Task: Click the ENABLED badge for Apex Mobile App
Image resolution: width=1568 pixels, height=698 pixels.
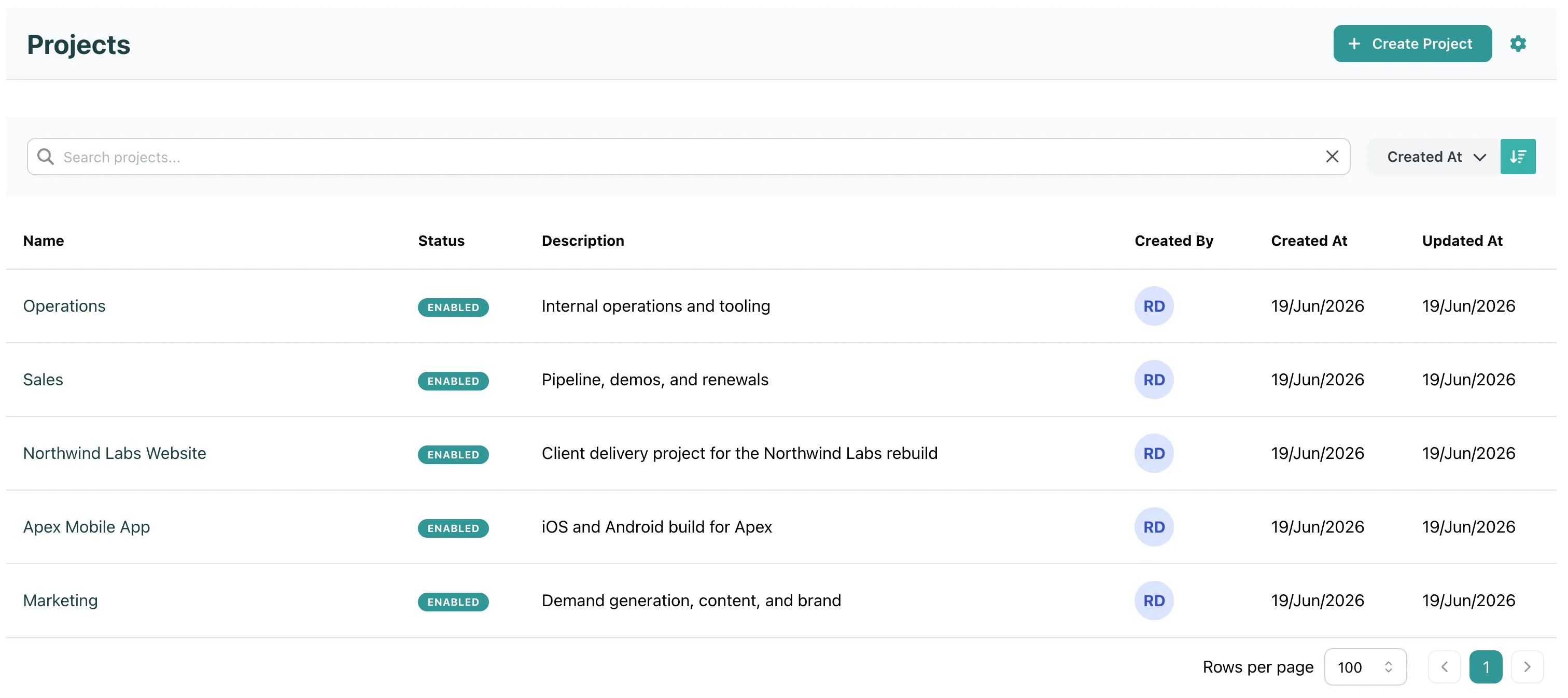Action: coord(453,528)
